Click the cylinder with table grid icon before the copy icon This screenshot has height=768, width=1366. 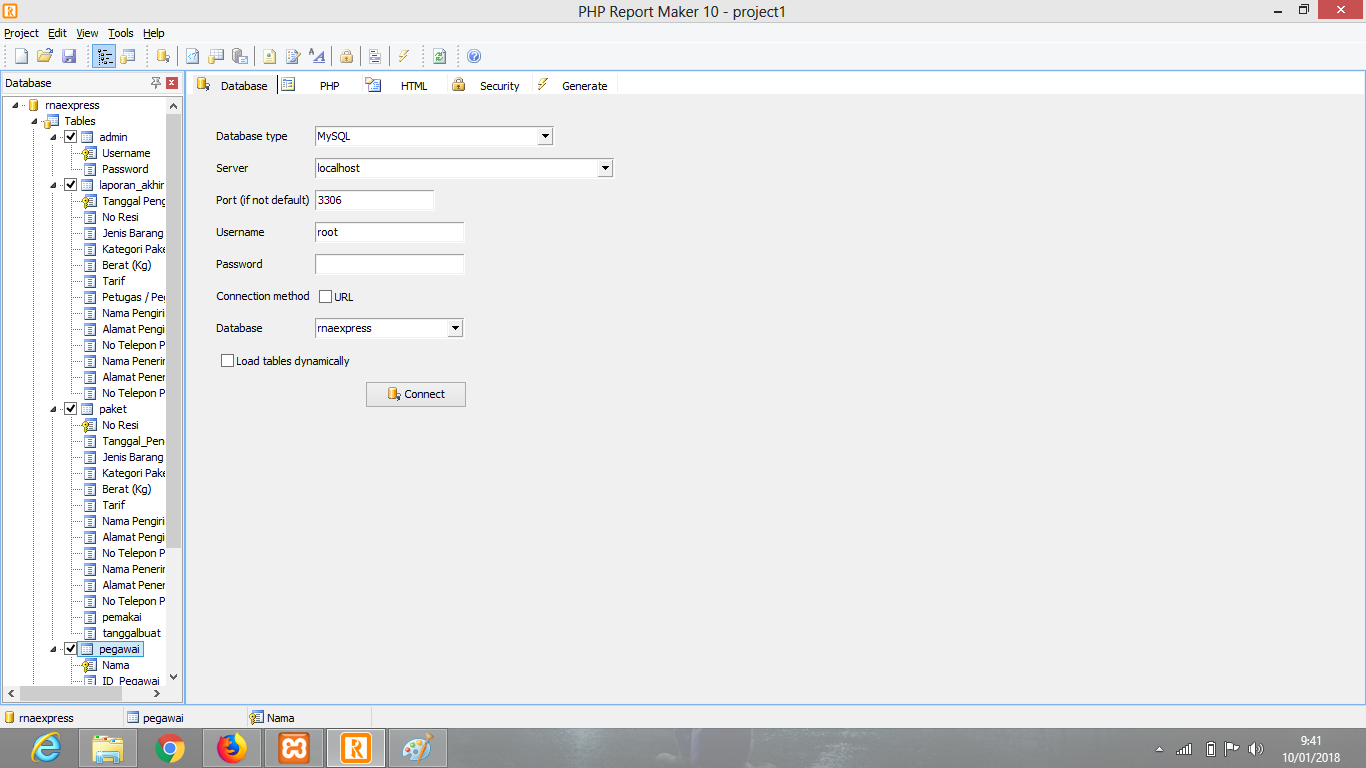216,56
